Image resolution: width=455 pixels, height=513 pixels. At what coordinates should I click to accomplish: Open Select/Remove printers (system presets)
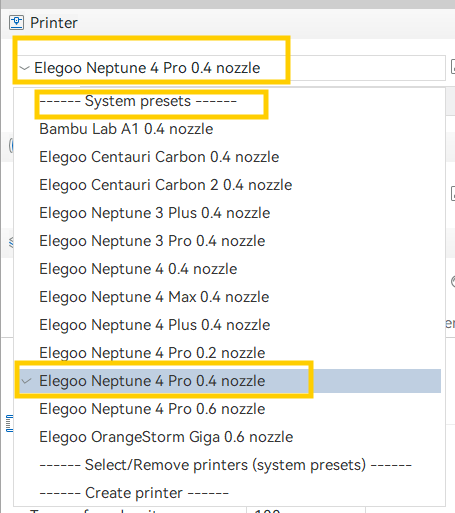225,465
